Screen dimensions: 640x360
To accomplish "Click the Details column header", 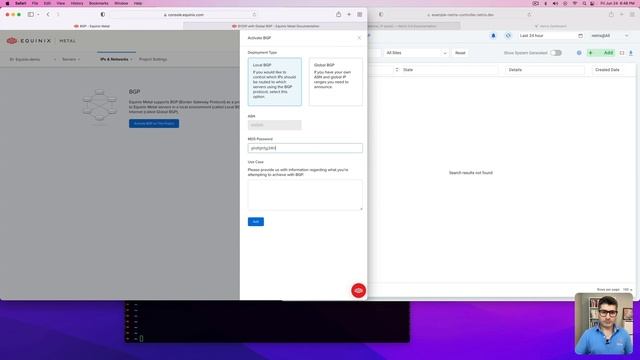I will (x=515, y=70).
